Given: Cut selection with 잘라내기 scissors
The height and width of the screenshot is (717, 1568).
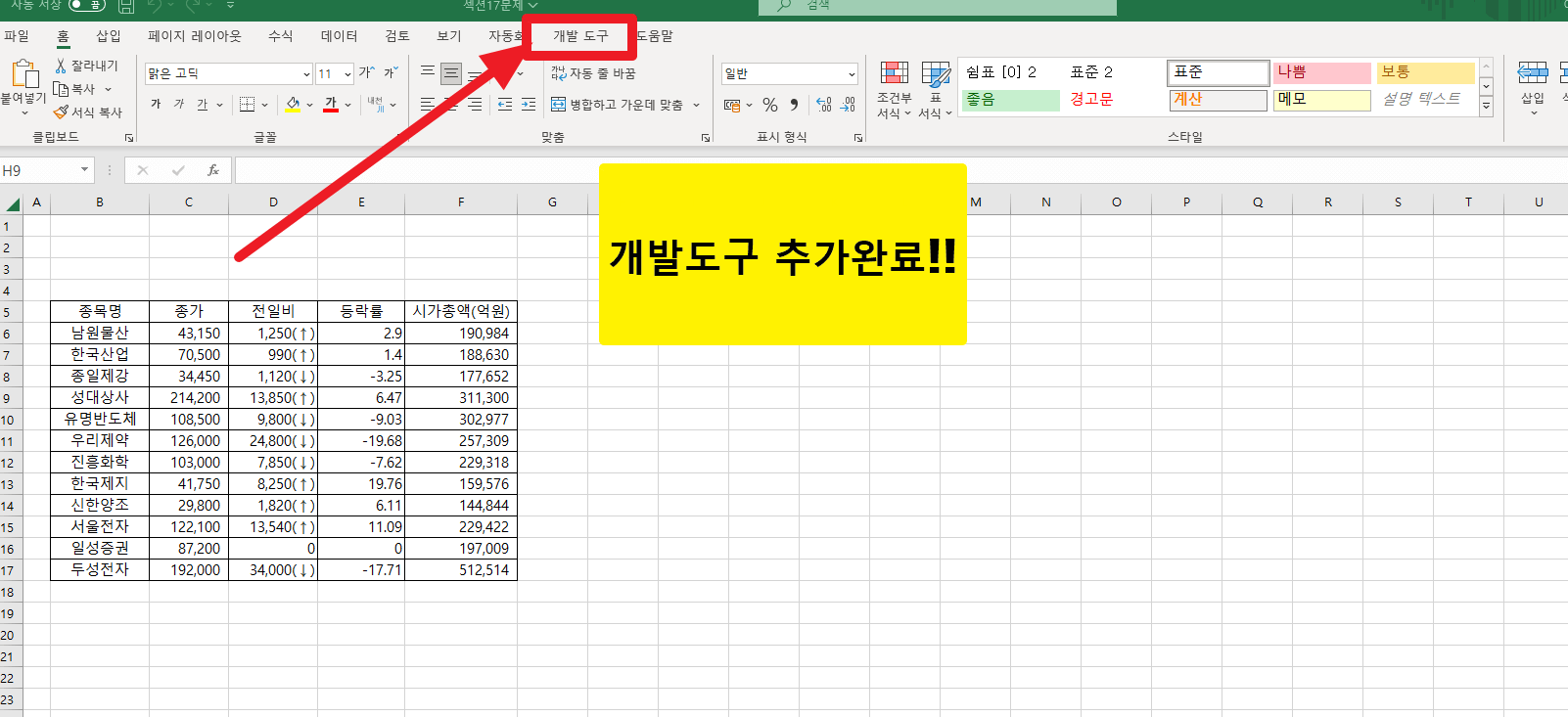Looking at the screenshot, I should (x=86, y=66).
